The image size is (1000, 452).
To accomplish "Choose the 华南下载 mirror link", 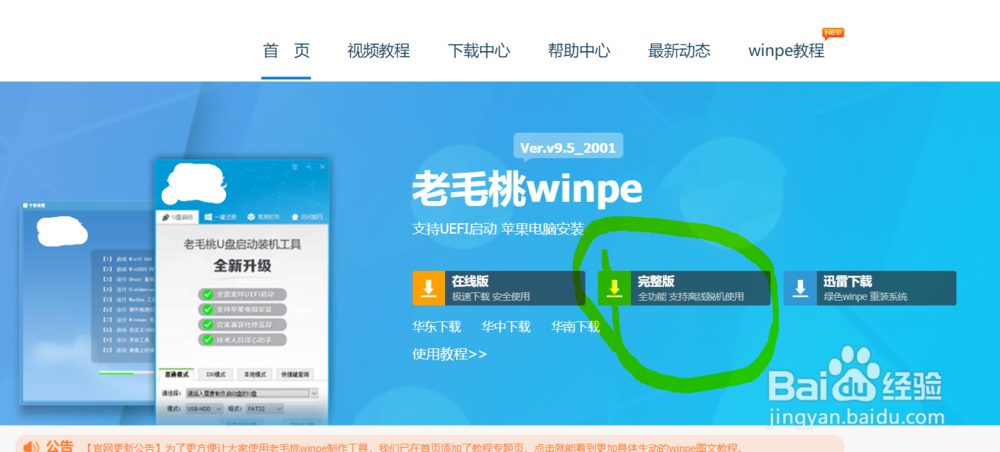I will (575, 327).
